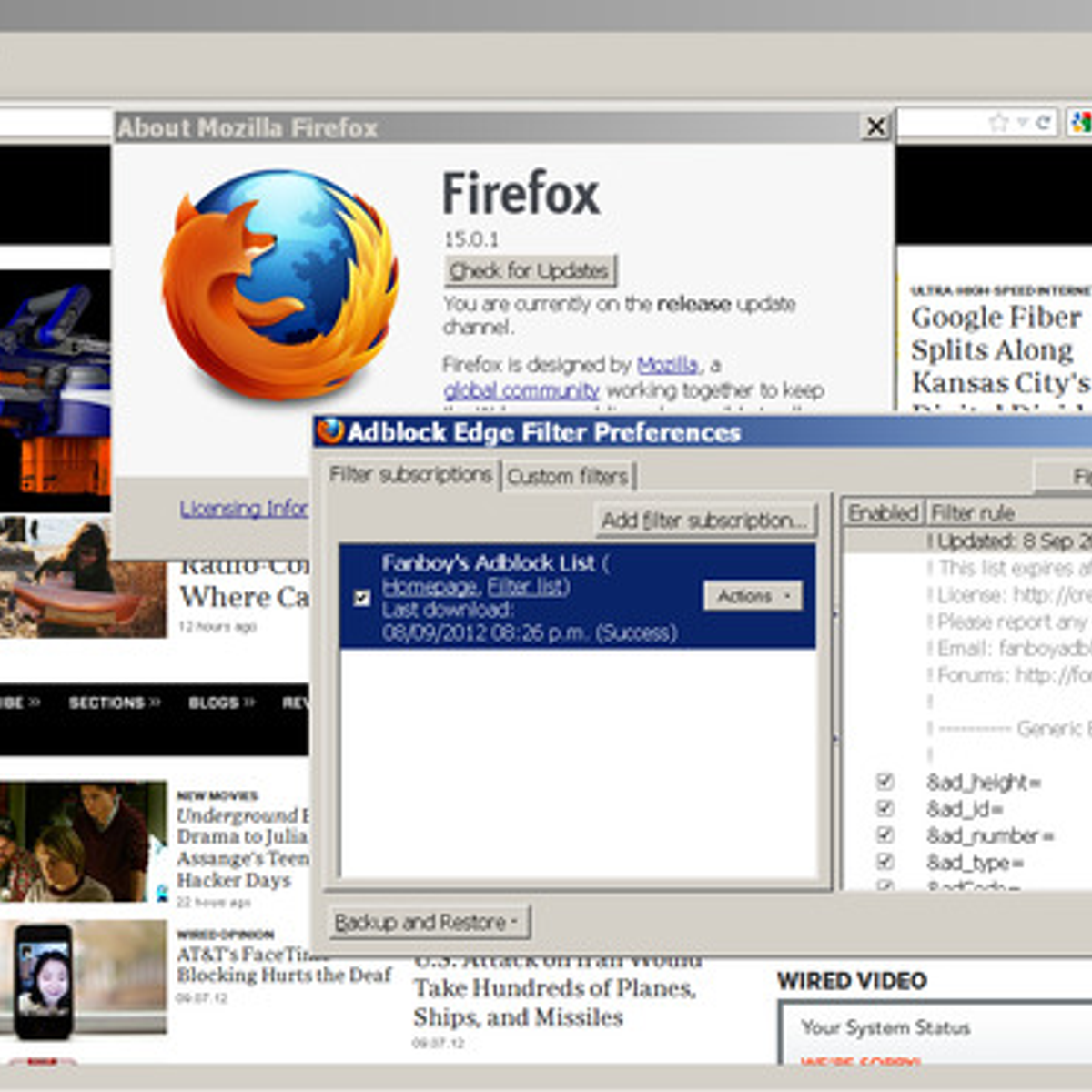This screenshot has height=1092, width=1092.
Task: Click Add filter subscription button
Action: [705, 521]
